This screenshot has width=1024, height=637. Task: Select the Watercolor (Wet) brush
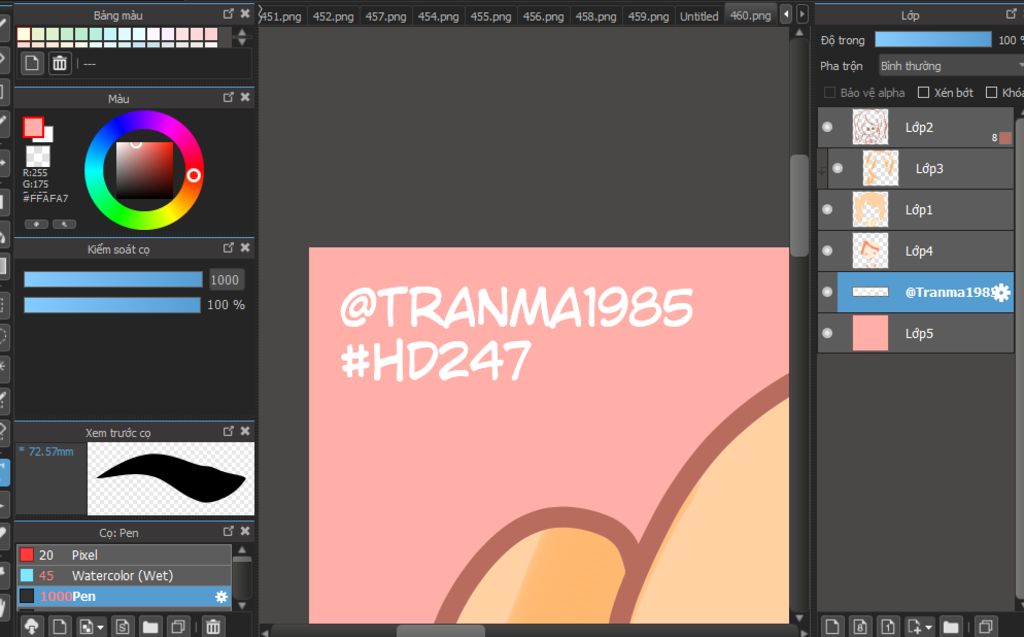pyautogui.click(x=124, y=576)
